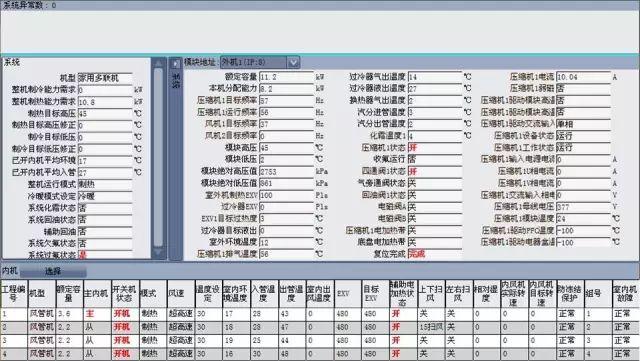Click the 冷暖模式设定 field showing 冷暖
Screen dimensions: 640x361
click(105, 196)
